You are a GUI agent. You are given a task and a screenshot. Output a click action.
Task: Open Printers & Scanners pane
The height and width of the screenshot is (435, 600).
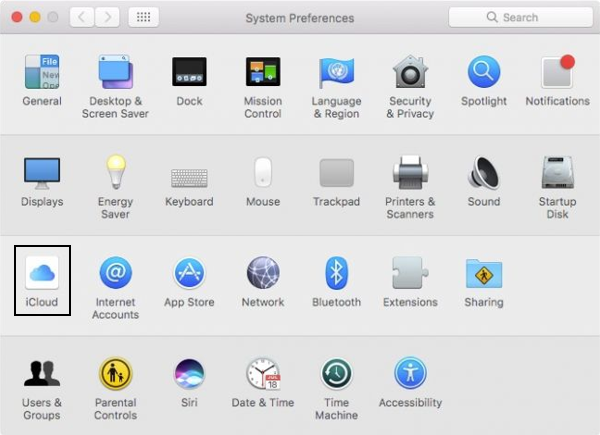410,187
